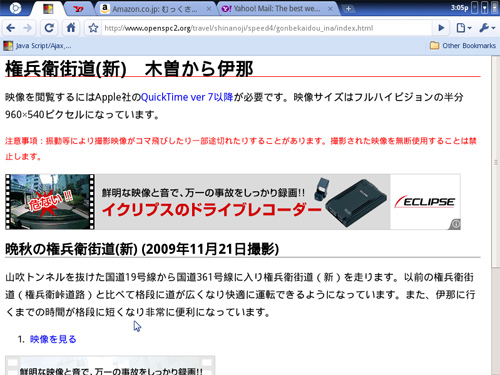Click the Chrome OS launcher logo icon

pos(15,8)
